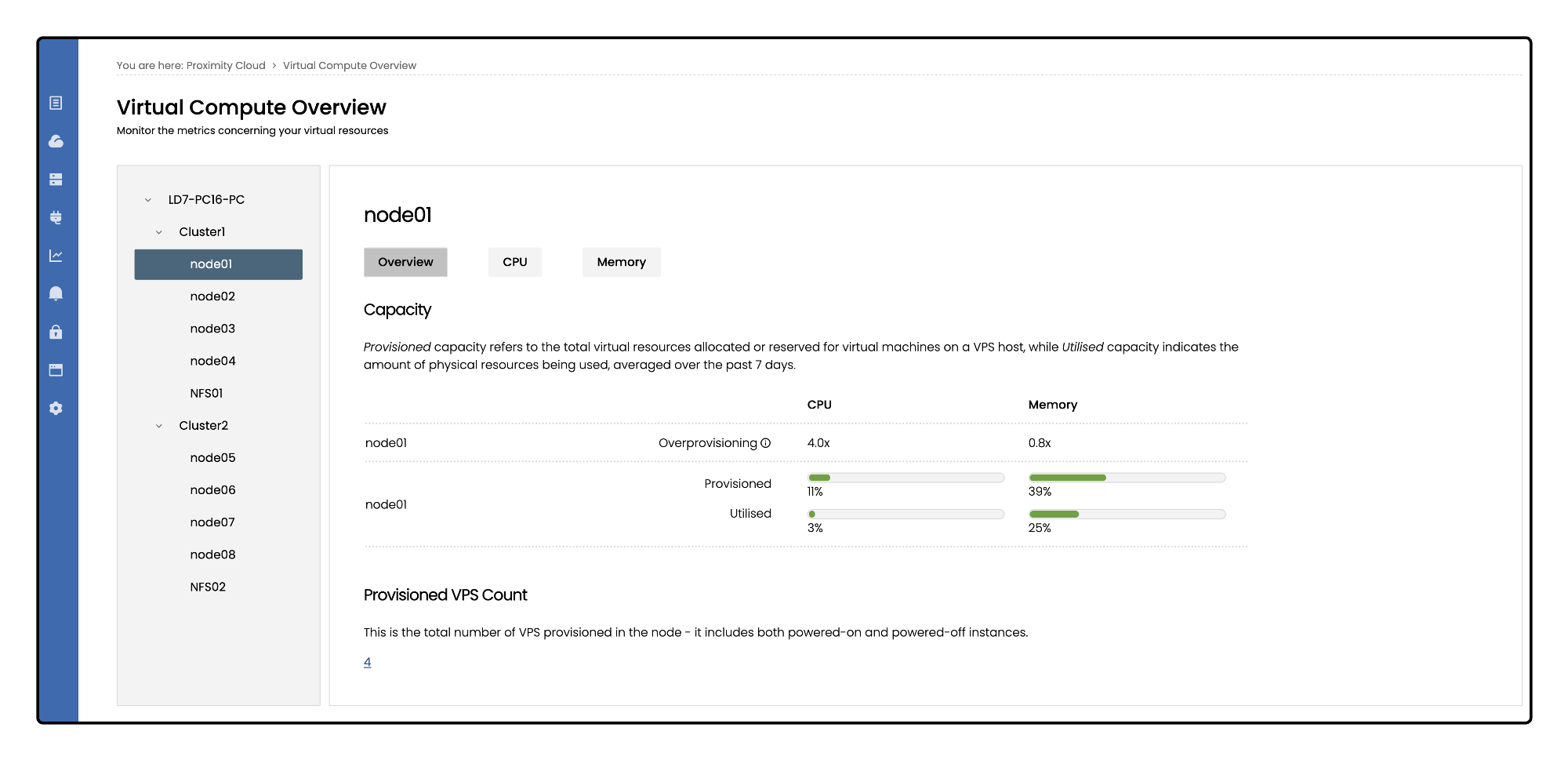Click the padlock security icon
The height and width of the screenshot is (760, 1568).
56,332
